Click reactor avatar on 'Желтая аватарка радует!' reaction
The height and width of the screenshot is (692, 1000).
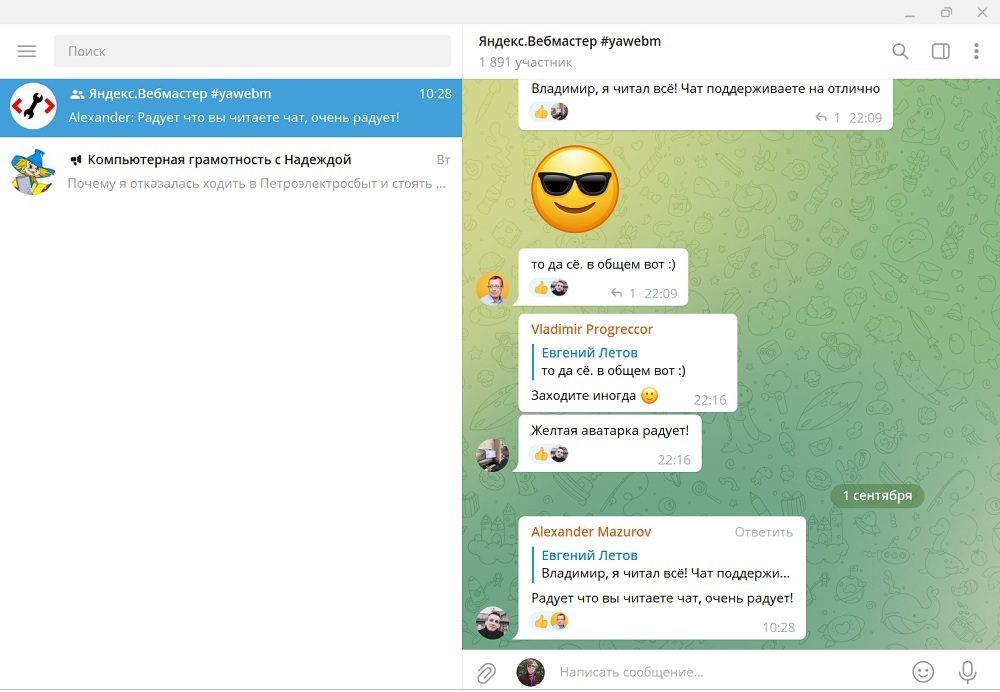559,454
